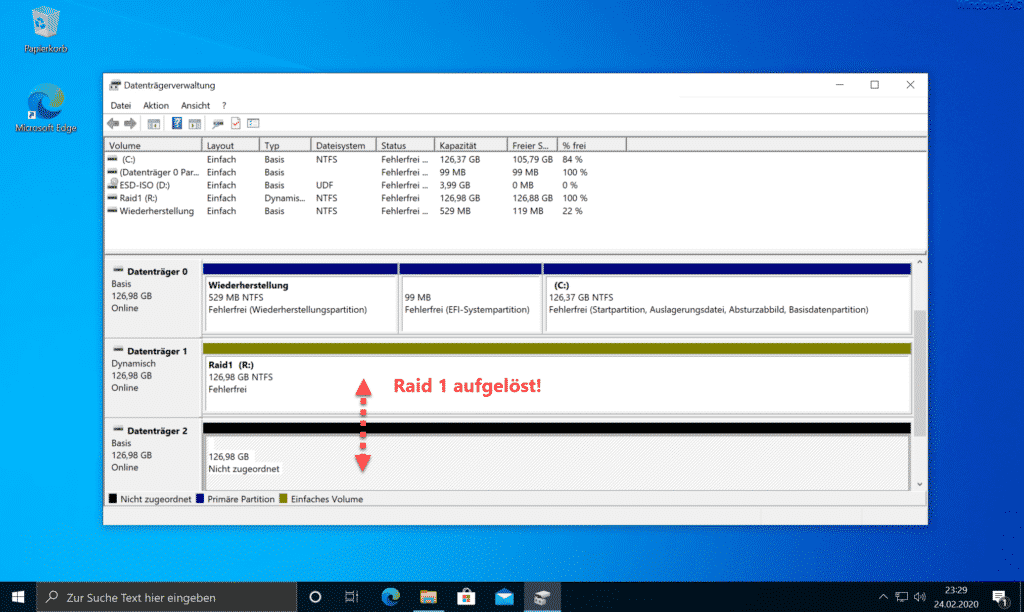The image size is (1024, 612).
Task: Select the unallocated 126,98 GB area on Datenträger 2
Action: tap(556, 462)
